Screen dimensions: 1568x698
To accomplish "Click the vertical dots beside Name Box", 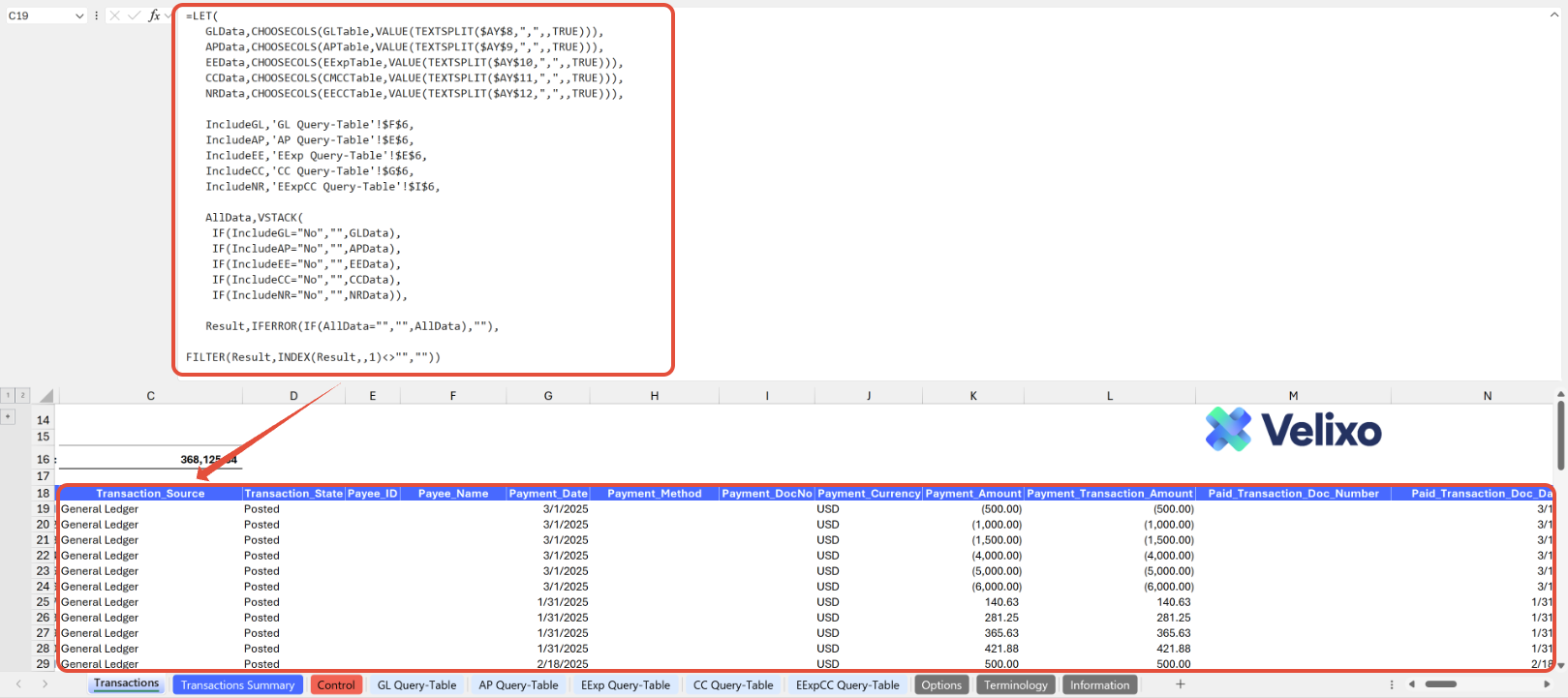I will pos(96,15).
